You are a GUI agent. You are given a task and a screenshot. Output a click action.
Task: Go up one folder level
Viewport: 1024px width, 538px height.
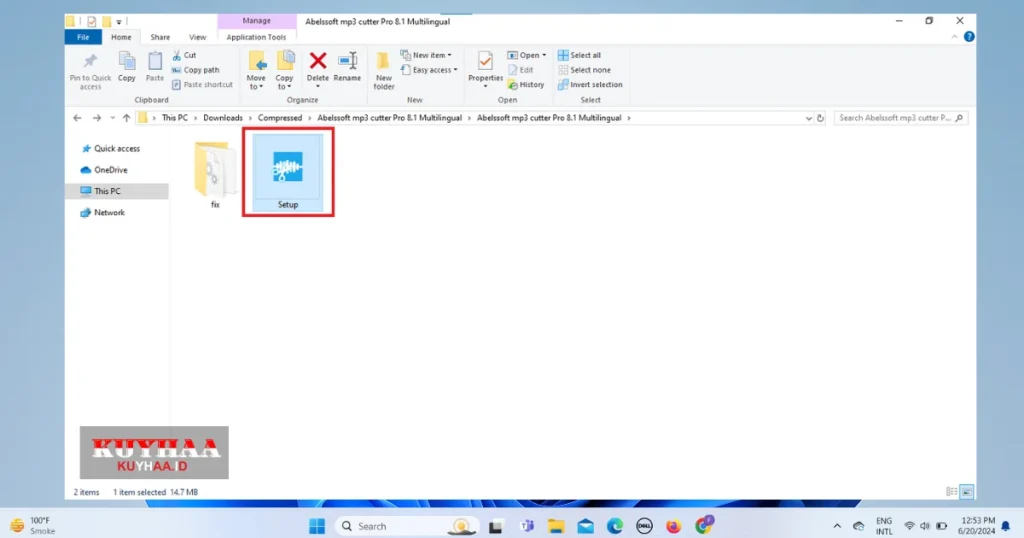coord(126,118)
